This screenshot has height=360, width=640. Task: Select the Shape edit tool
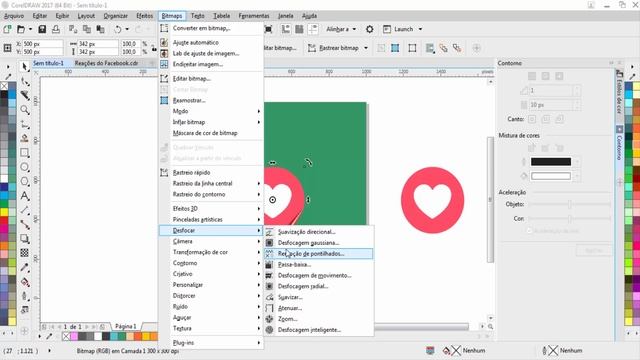point(24,81)
